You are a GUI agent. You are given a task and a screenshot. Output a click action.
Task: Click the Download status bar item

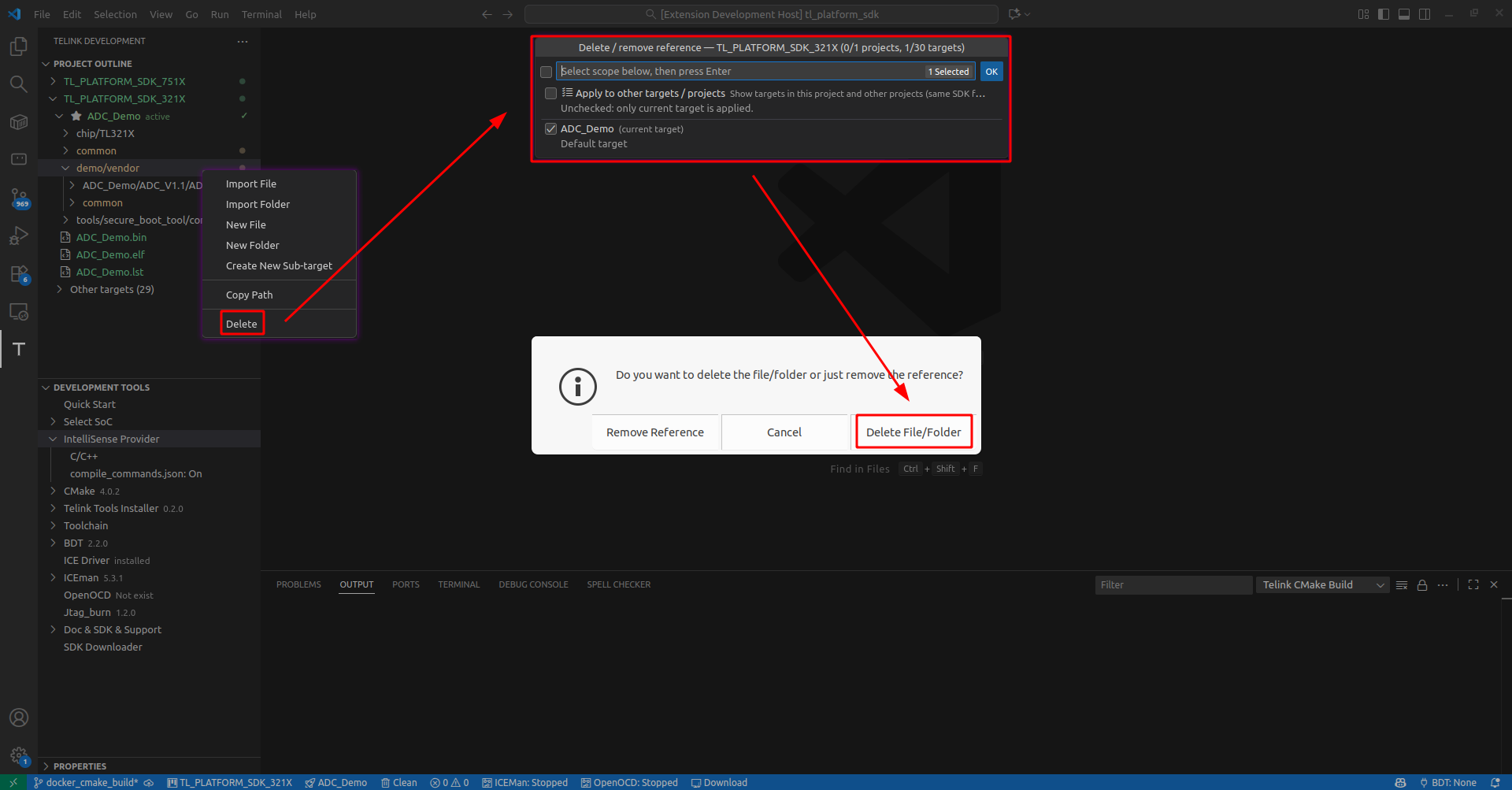[x=719, y=782]
